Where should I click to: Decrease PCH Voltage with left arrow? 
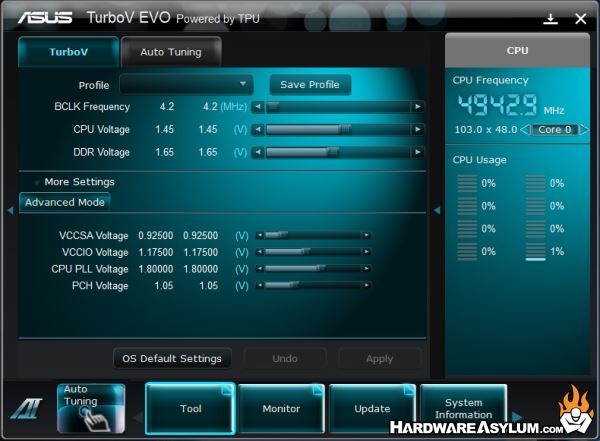click(x=260, y=285)
